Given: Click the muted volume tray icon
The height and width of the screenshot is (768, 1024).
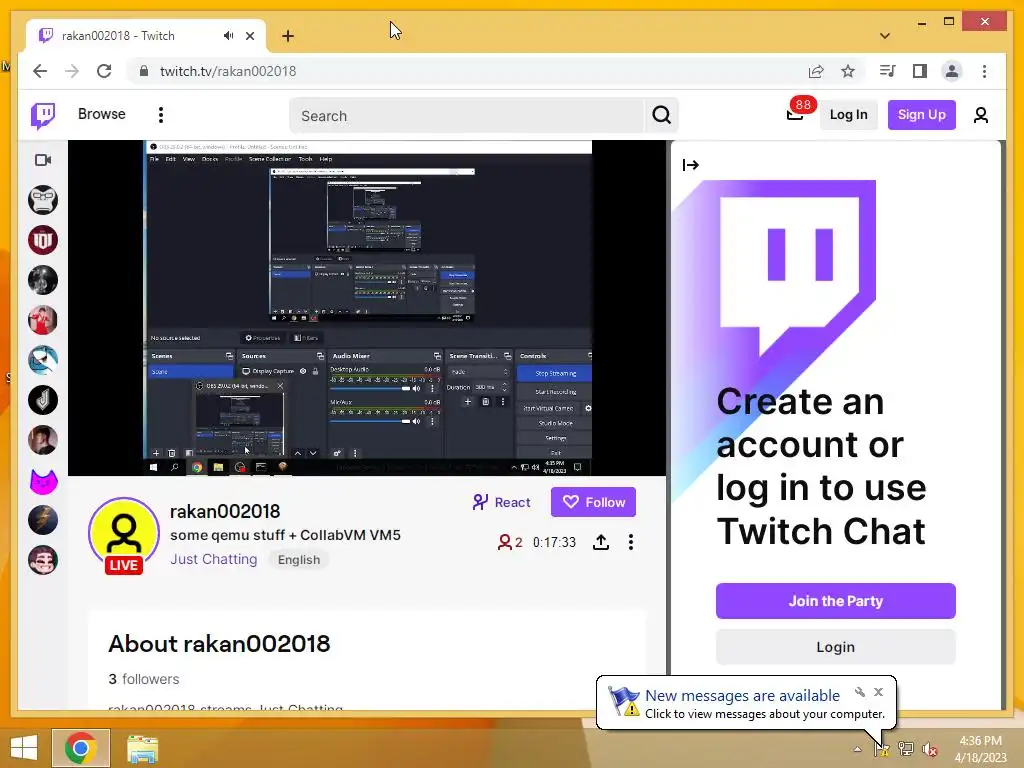Looking at the screenshot, I should pos(929,749).
